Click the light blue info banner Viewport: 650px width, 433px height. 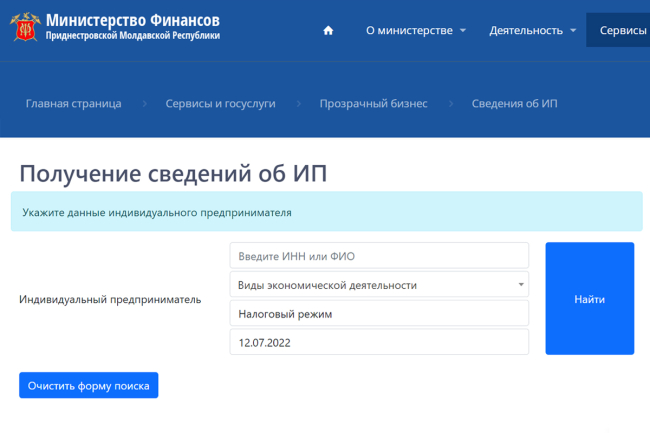coord(326,212)
